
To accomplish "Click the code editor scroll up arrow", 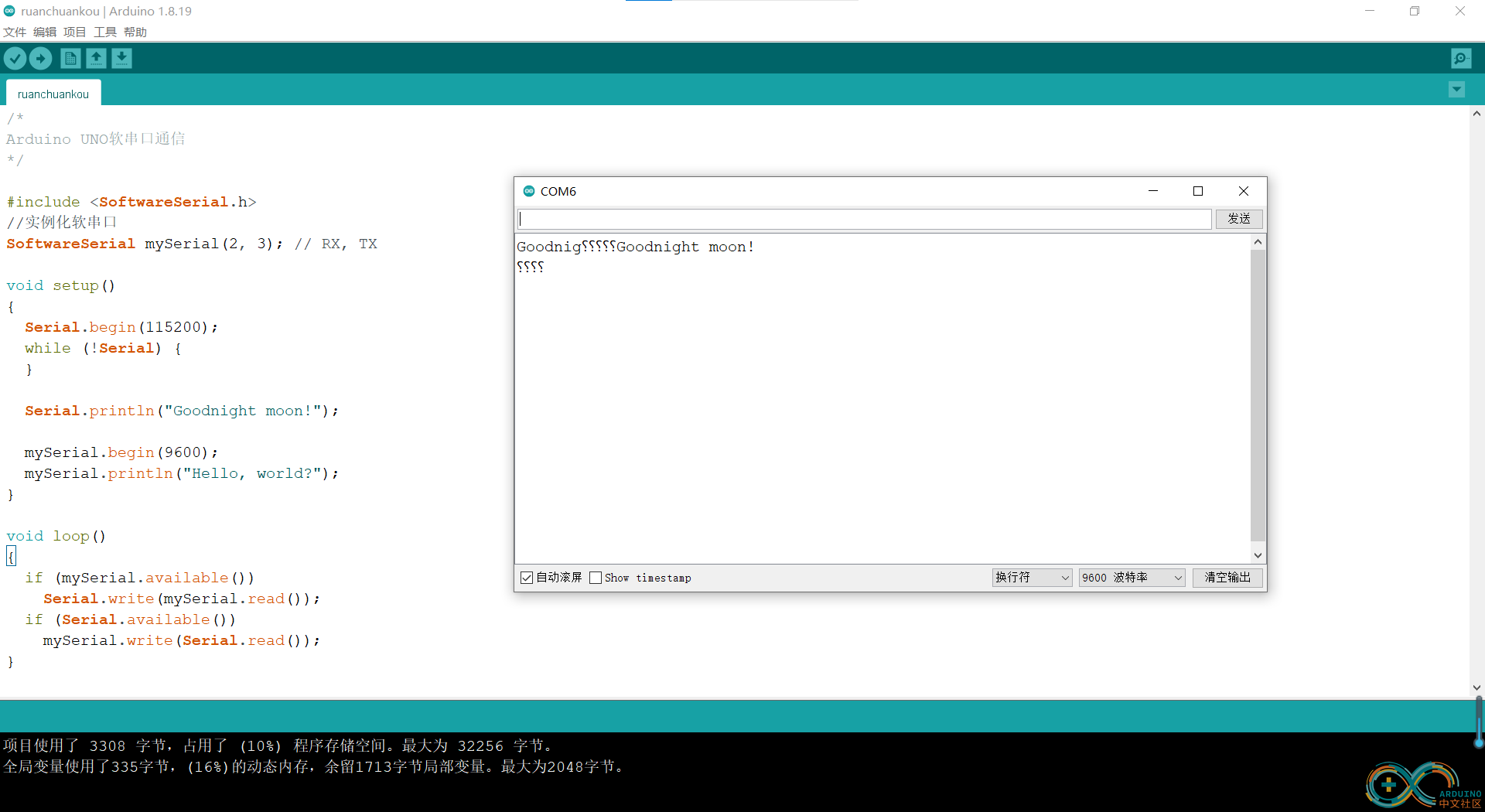I will 1476,114.
